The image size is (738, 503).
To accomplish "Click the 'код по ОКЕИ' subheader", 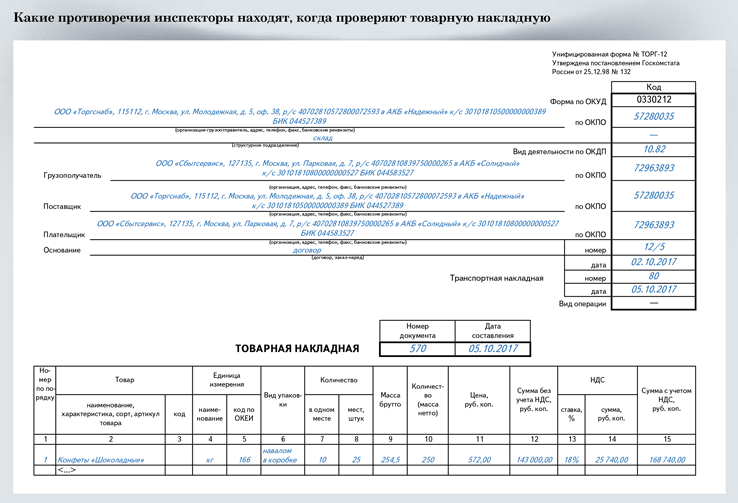I will pos(243,414).
